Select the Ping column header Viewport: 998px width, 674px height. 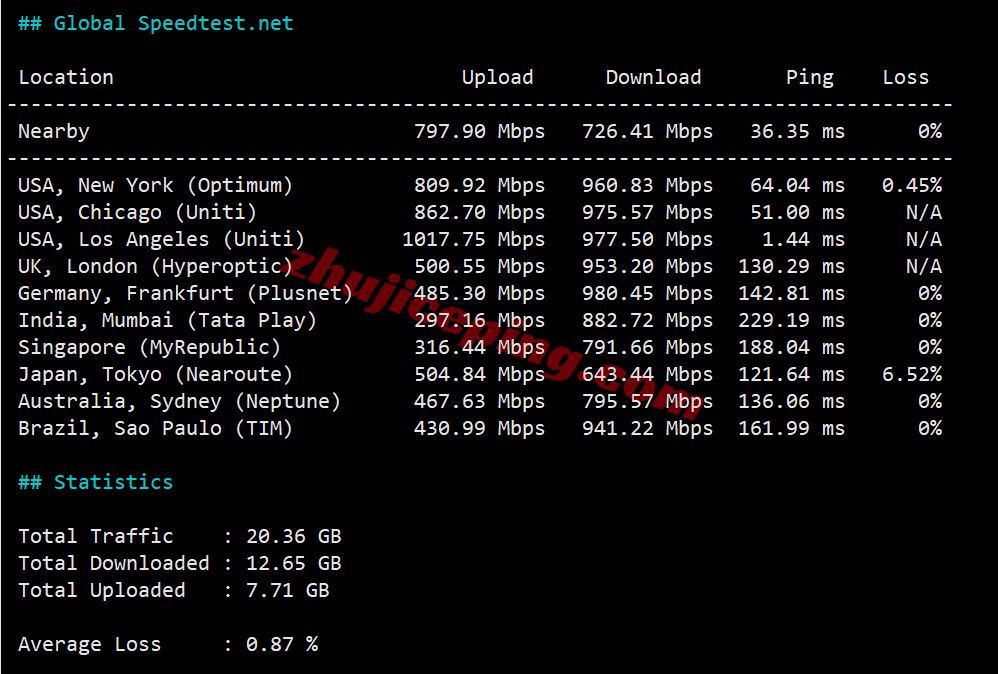810,78
